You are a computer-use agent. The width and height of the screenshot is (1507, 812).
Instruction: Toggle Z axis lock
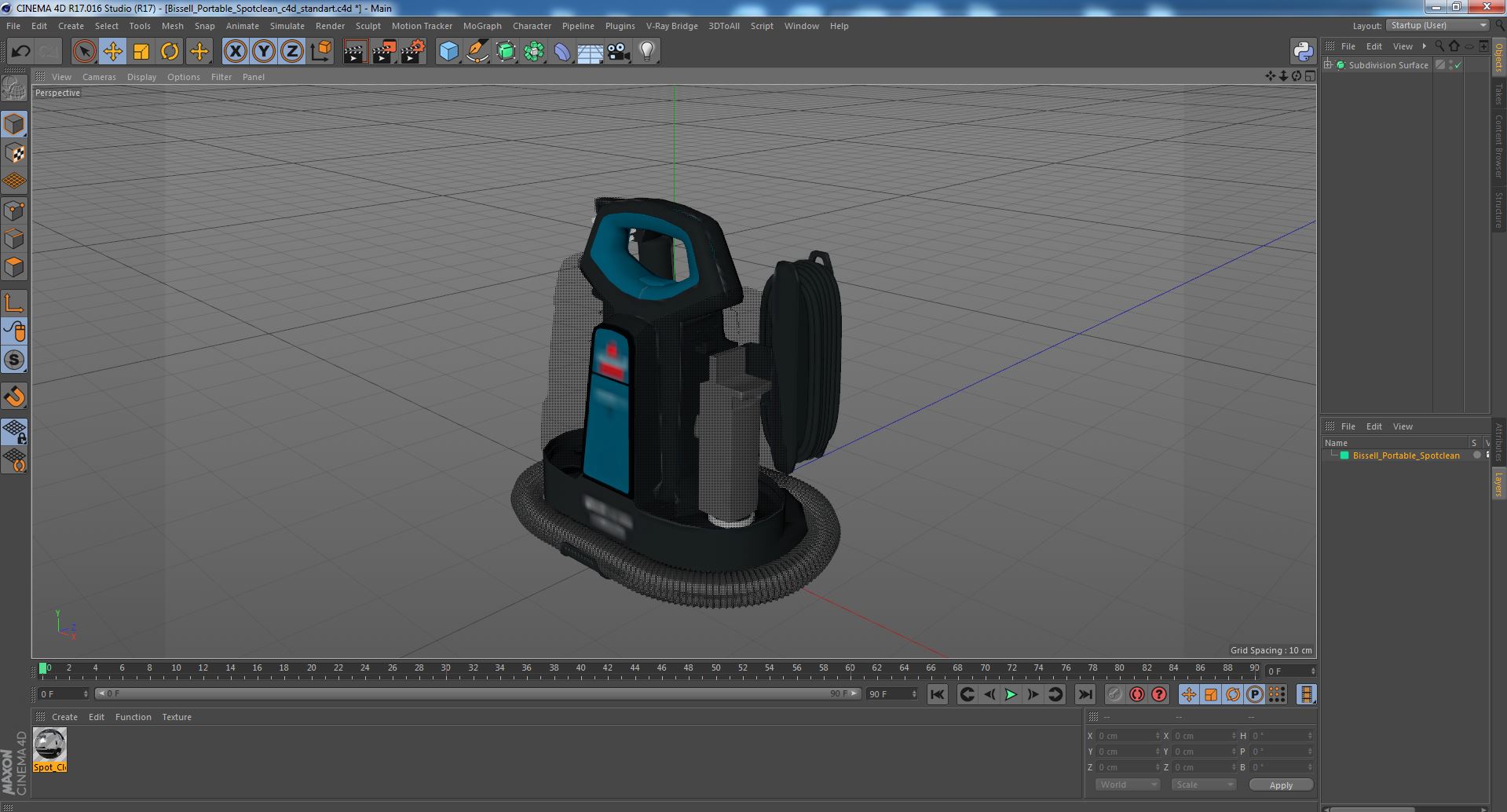[292, 52]
